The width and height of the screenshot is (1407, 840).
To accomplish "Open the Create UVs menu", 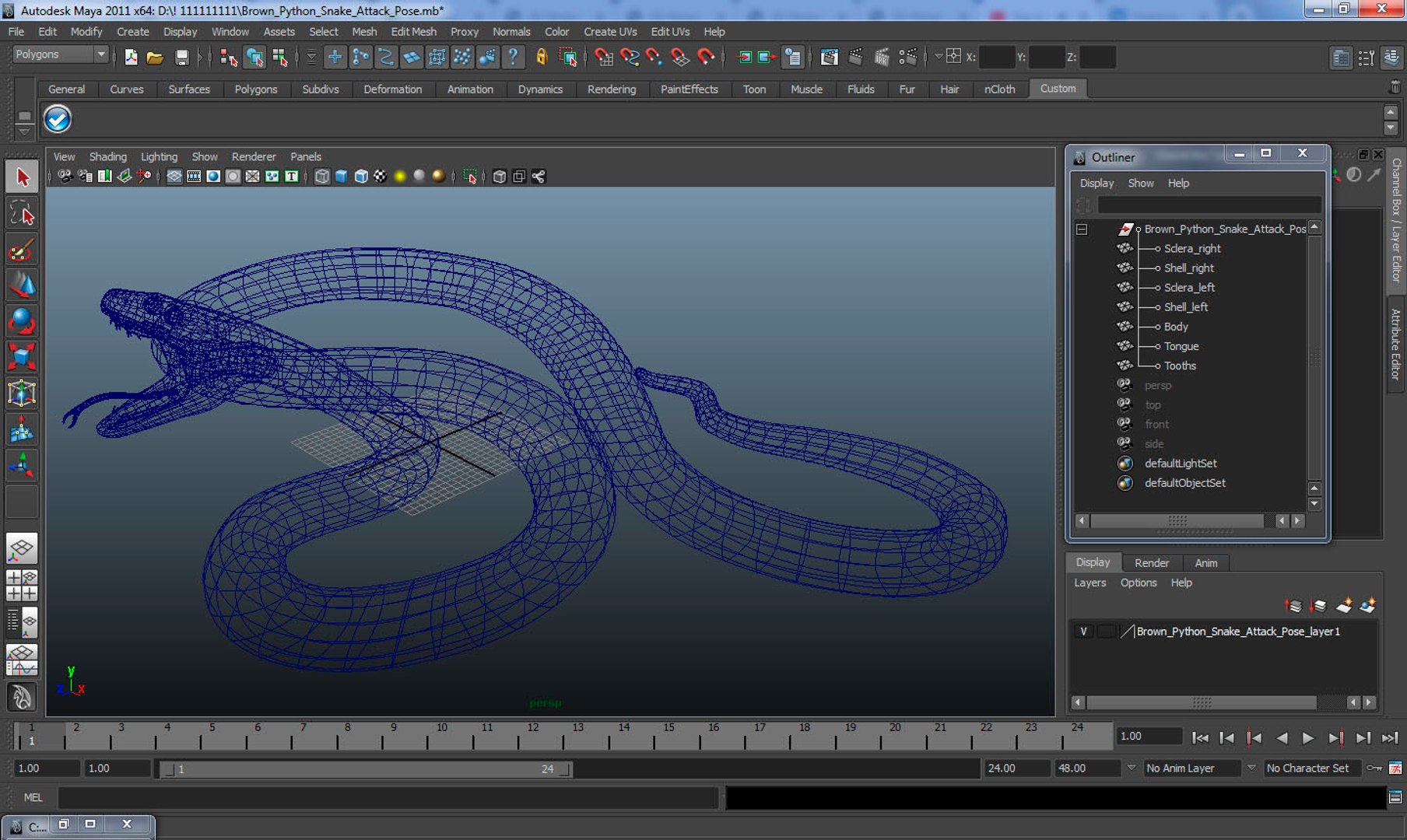I will click(x=610, y=32).
